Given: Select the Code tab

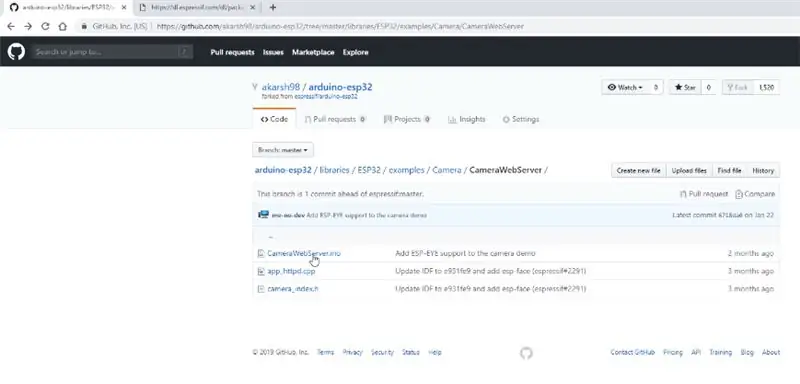Looking at the screenshot, I should pos(274,119).
